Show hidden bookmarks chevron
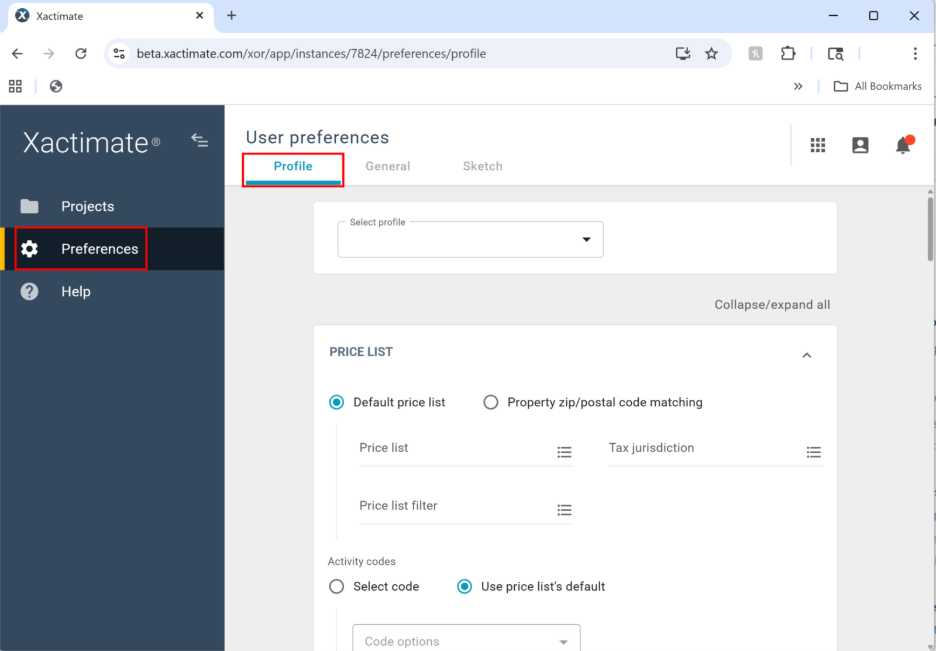Screen dimensions: 936x651 tap(798, 87)
